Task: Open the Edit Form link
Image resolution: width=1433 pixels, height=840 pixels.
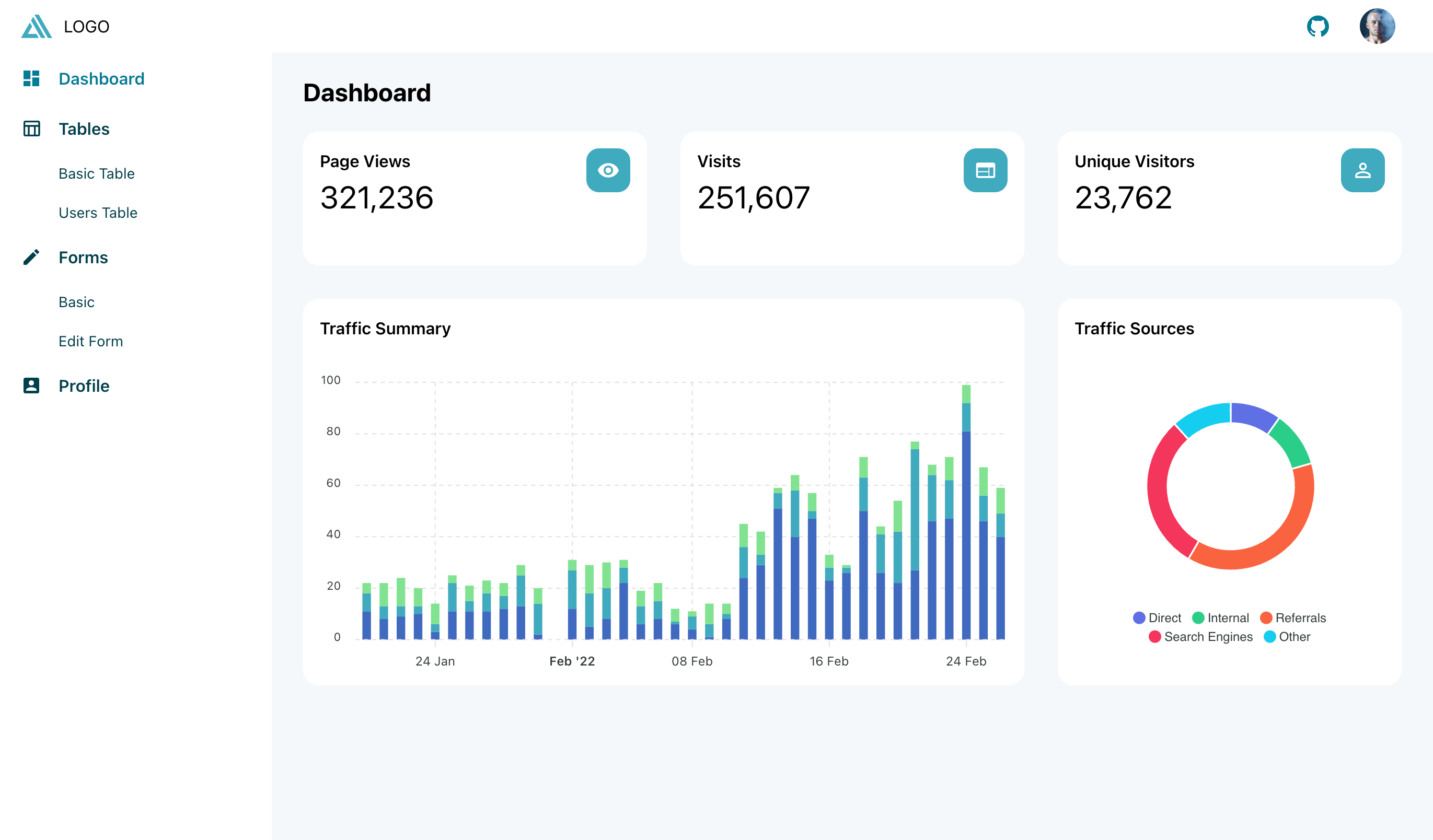Action: tap(91, 341)
